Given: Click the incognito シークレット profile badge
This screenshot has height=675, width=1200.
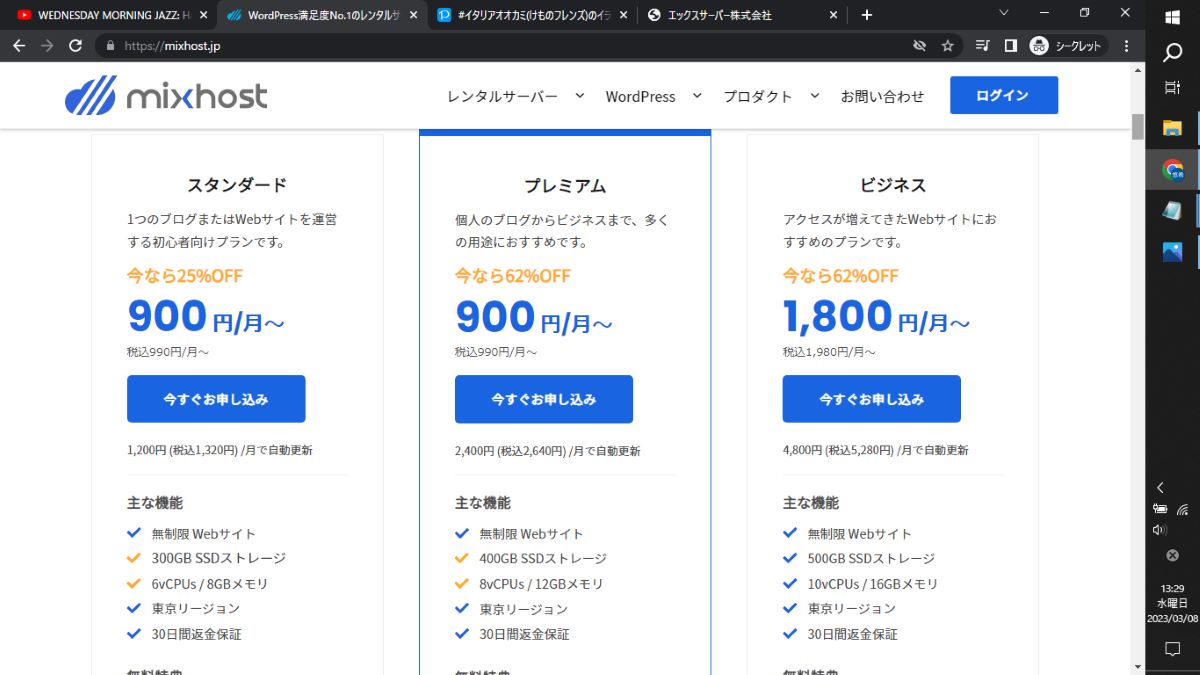Looking at the screenshot, I should coord(1067,46).
